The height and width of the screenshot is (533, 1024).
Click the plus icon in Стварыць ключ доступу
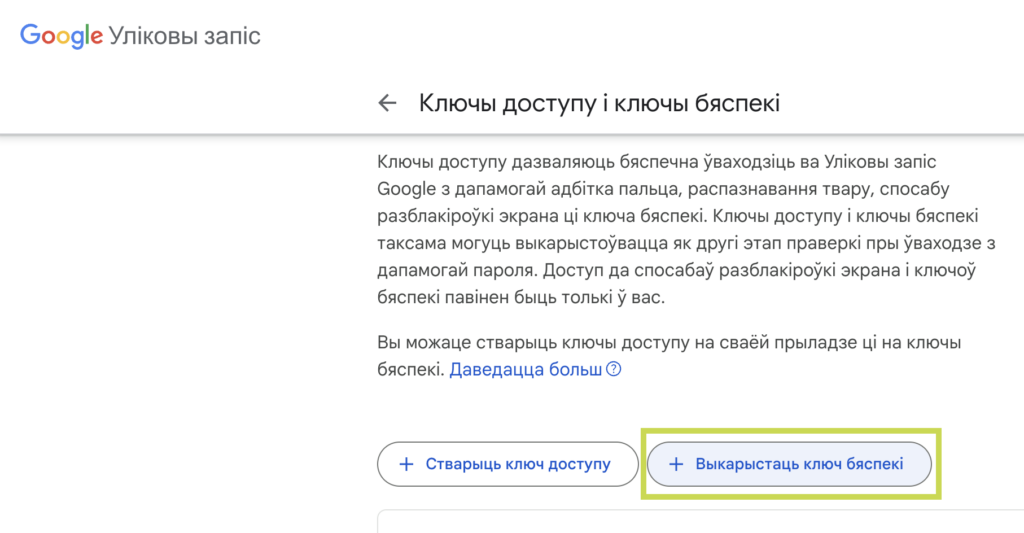point(406,464)
